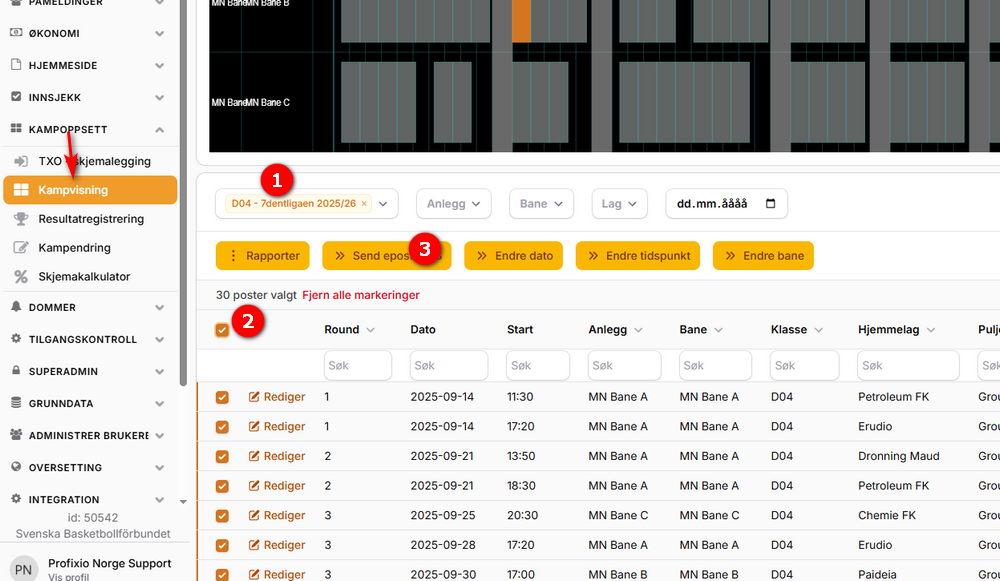Collapse the Kampoppsett menu section
This screenshot has height=581, width=1000.
(159, 129)
